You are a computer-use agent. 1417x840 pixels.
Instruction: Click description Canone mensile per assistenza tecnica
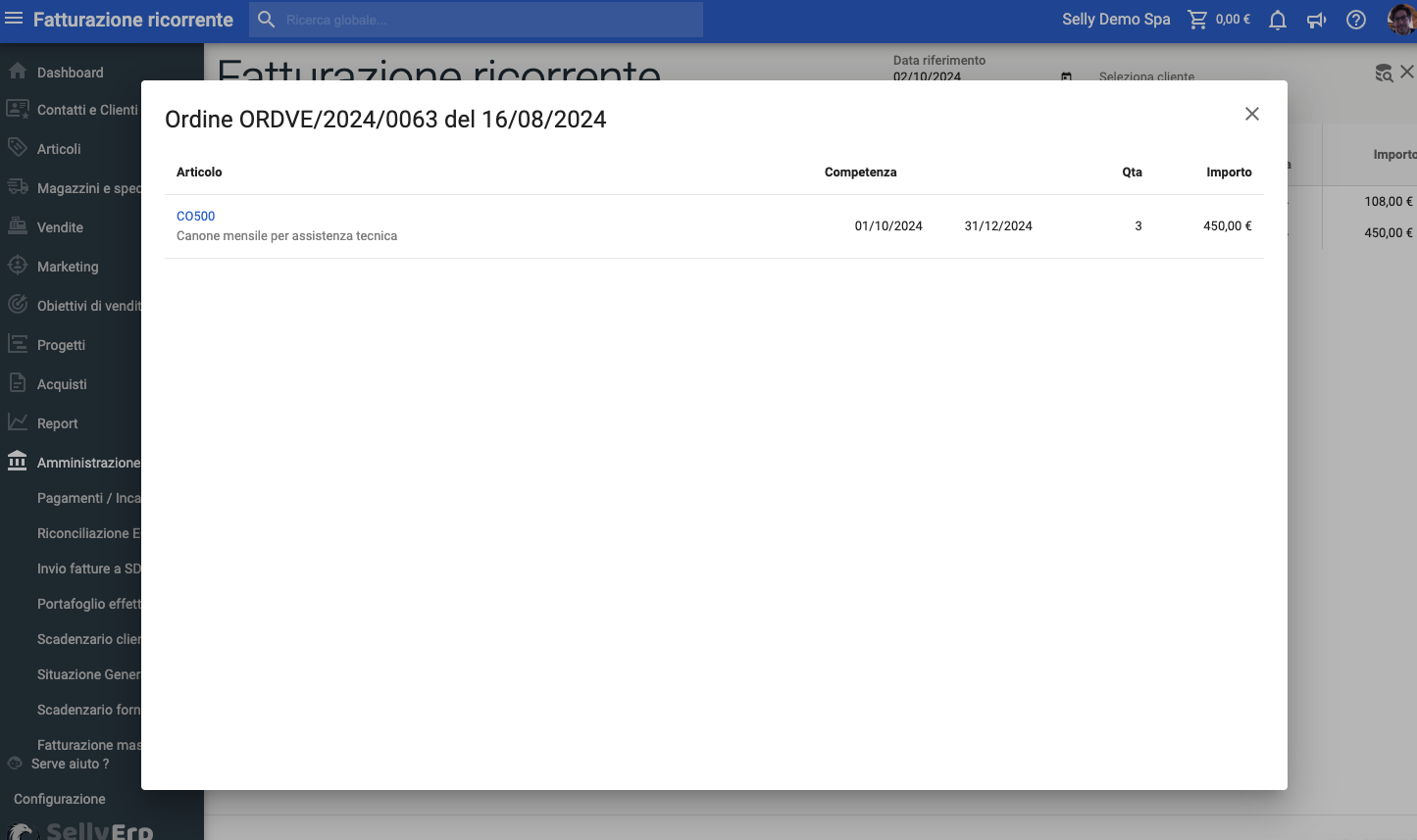(x=286, y=236)
